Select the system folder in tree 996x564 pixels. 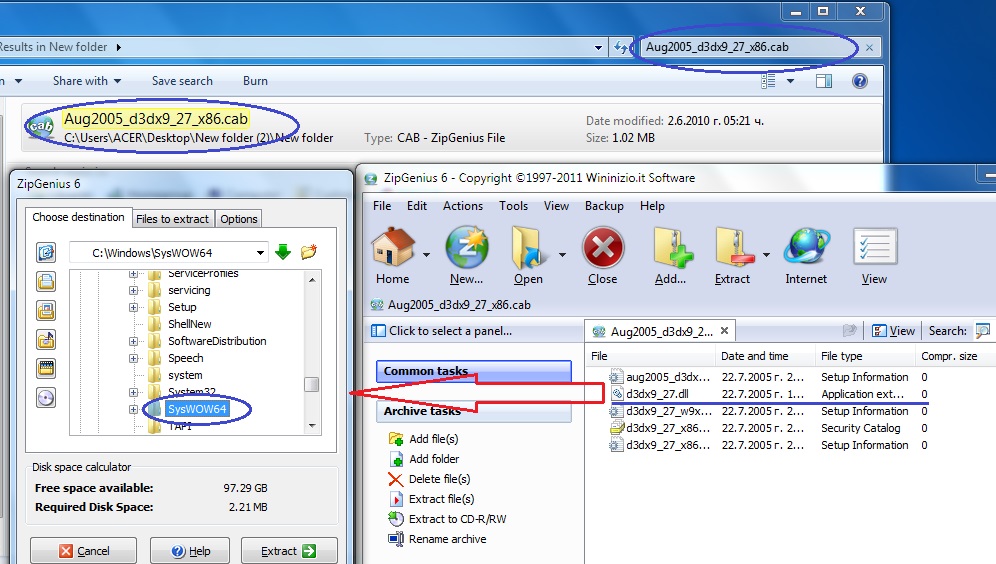(x=185, y=375)
